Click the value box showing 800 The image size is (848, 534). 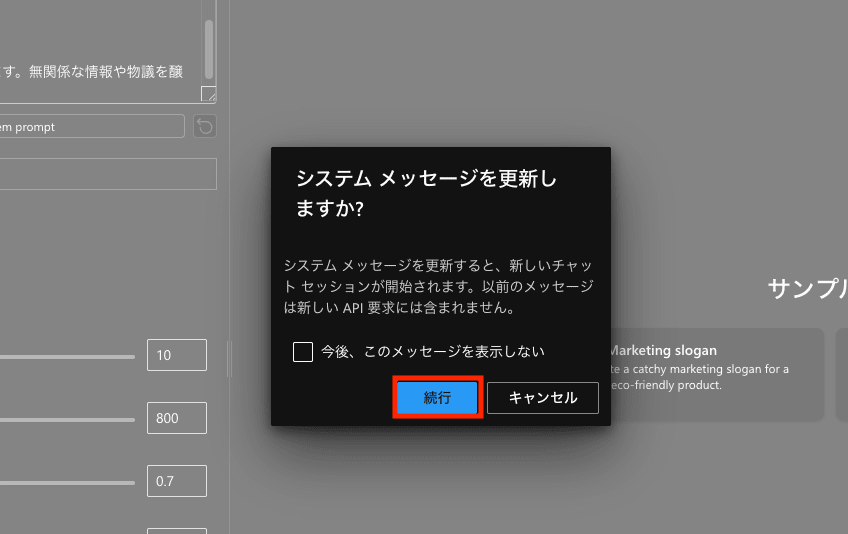pos(177,418)
